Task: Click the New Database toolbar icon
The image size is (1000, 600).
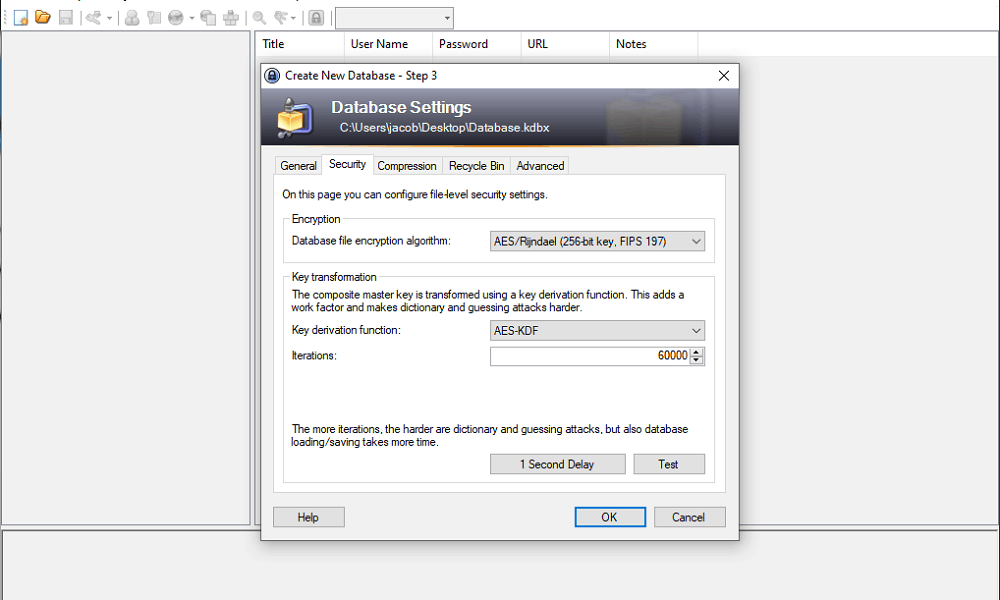Action: click(20, 17)
